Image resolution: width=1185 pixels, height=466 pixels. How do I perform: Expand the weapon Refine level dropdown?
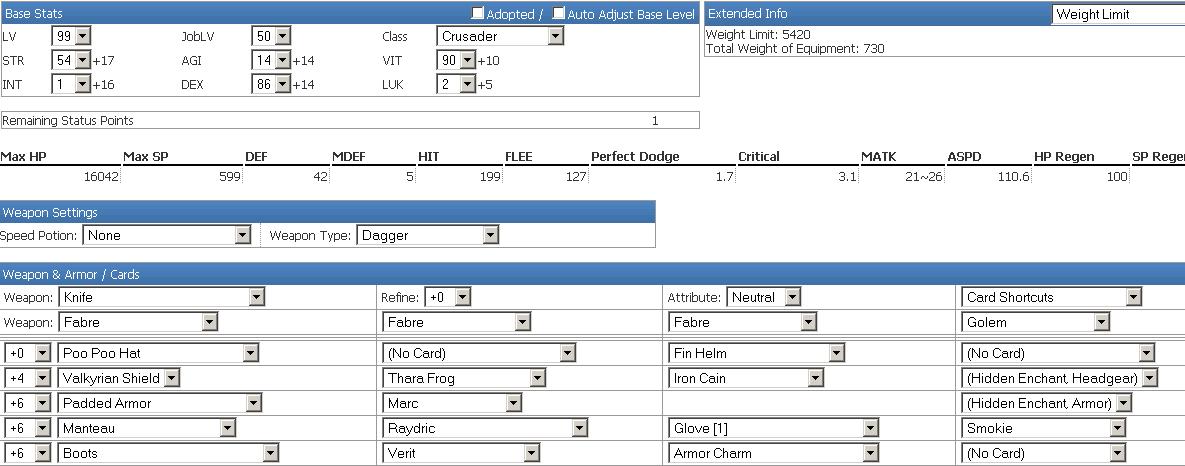click(x=447, y=297)
